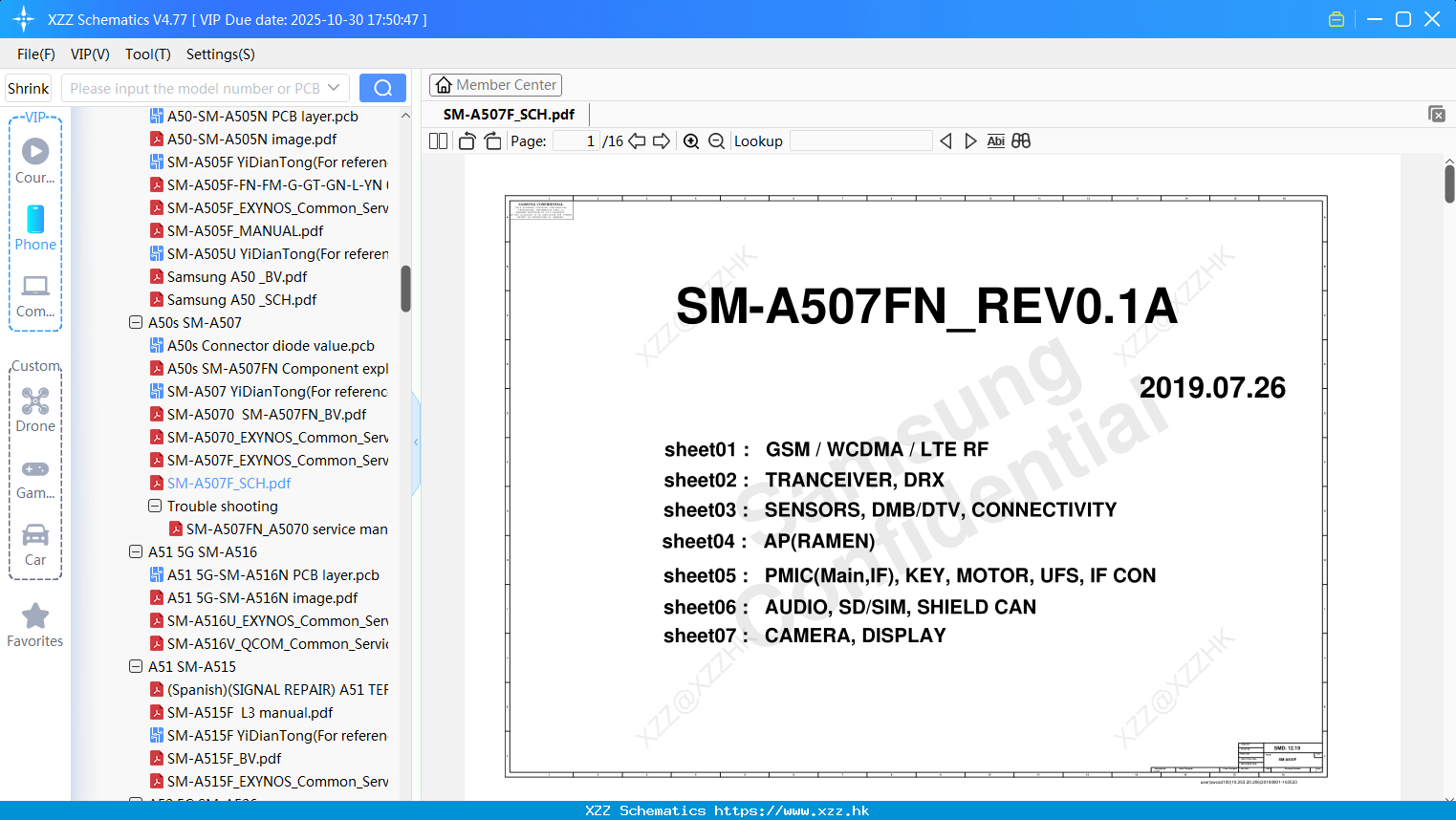Image resolution: width=1456 pixels, height=820 pixels.
Task: Click the Member Center button
Action: [x=495, y=85]
